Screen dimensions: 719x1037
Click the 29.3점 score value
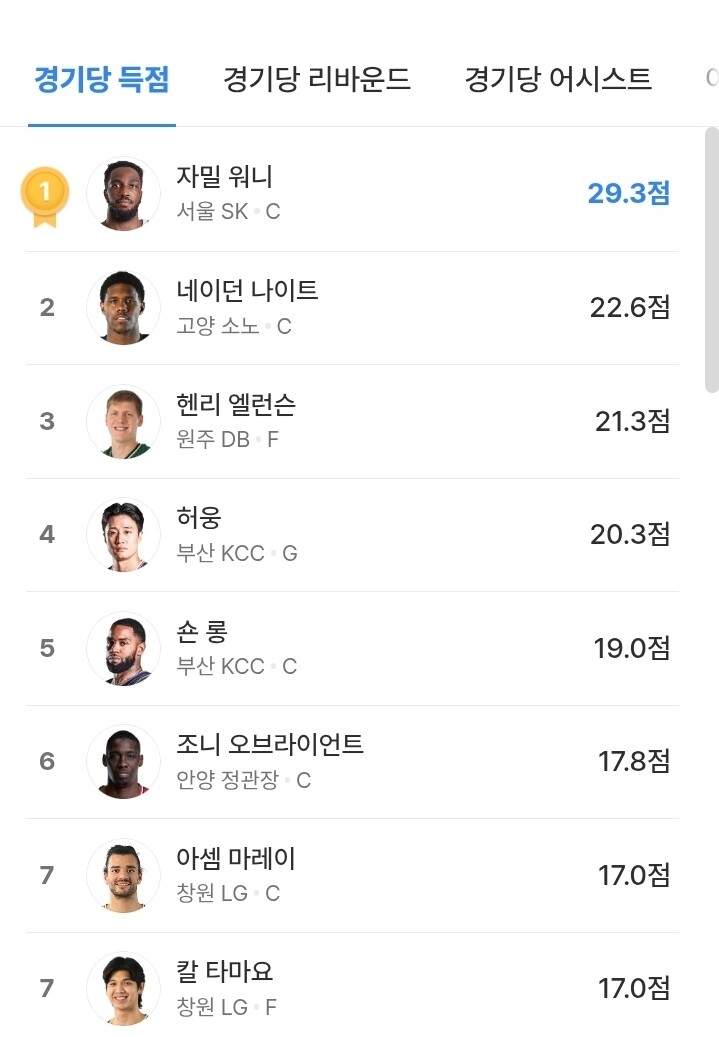pos(628,193)
